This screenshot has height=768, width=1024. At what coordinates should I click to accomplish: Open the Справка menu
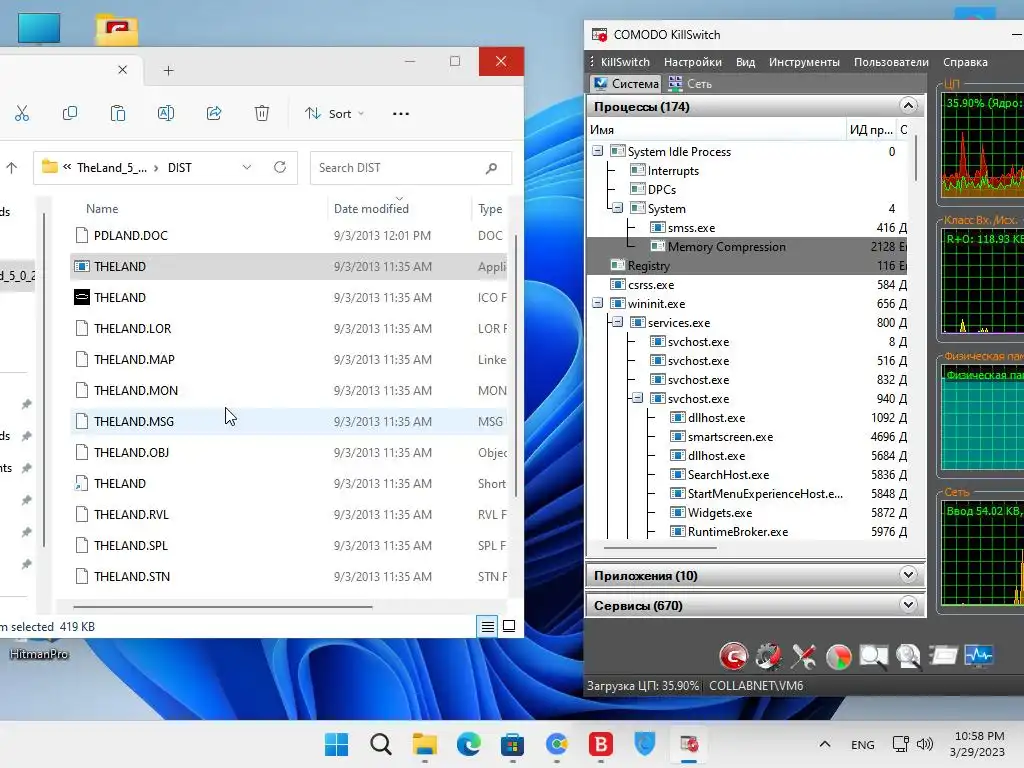[x=965, y=62]
